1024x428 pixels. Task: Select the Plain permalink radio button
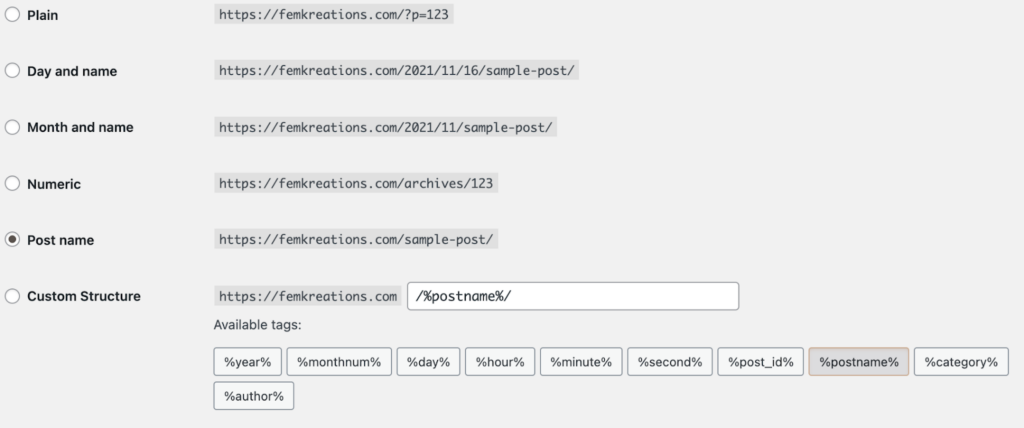coord(13,15)
